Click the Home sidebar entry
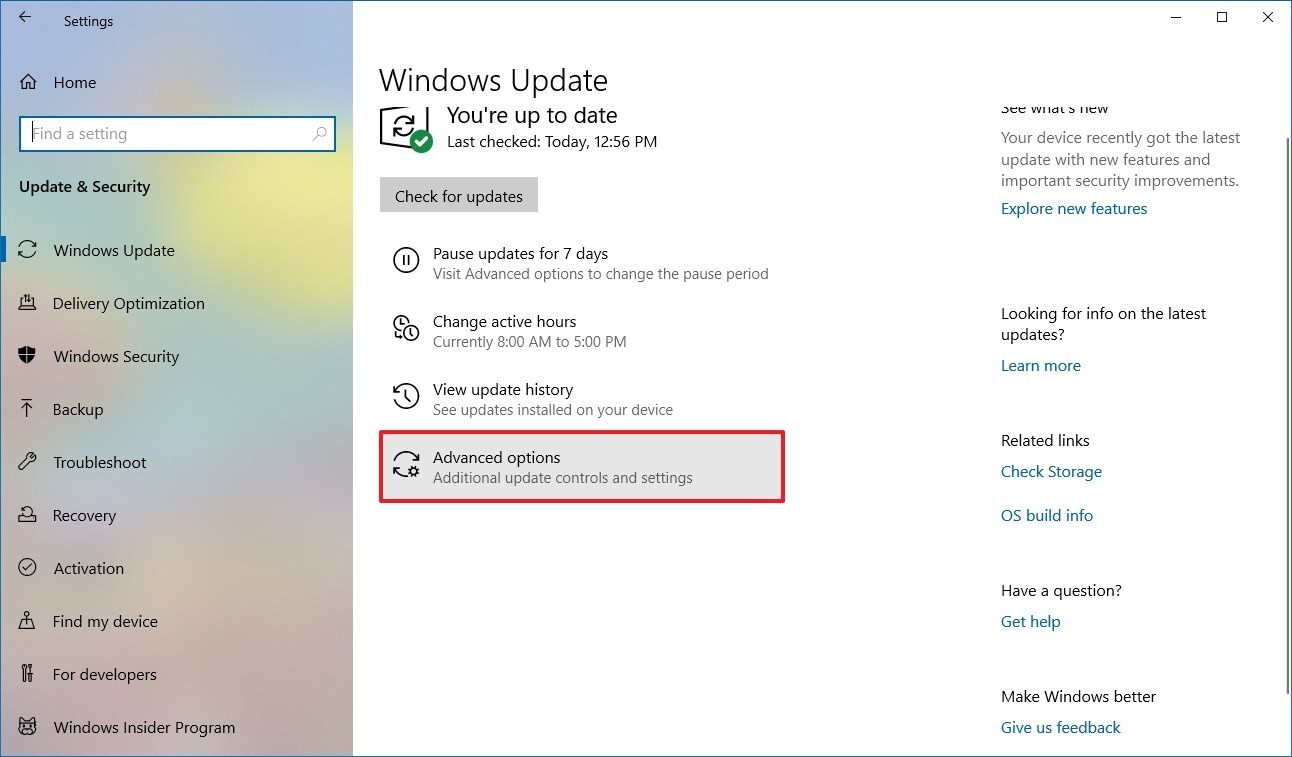 click(75, 82)
